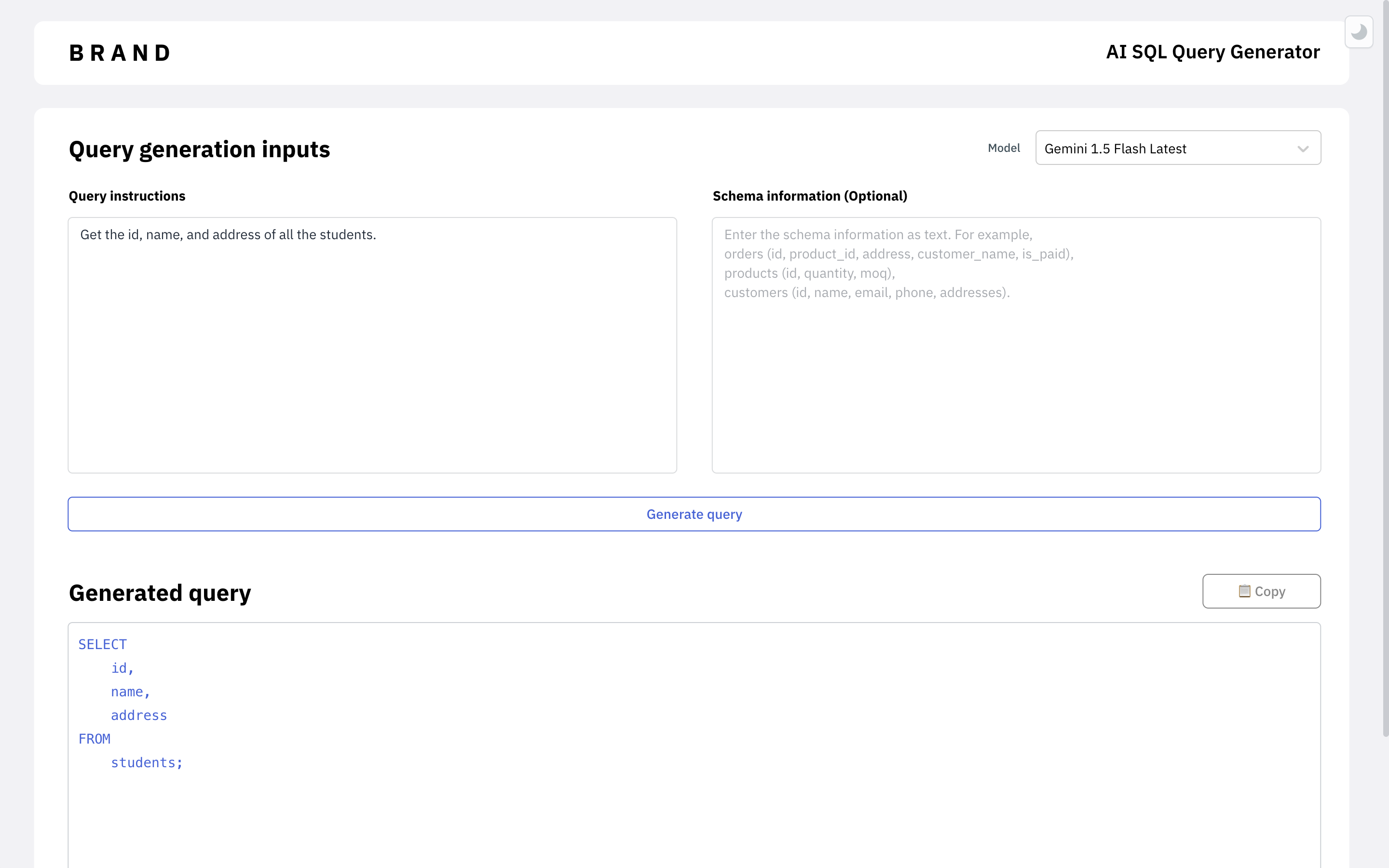This screenshot has width=1389, height=868.
Task: Click the FROM keyword in the output
Action: pyautogui.click(x=94, y=739)
